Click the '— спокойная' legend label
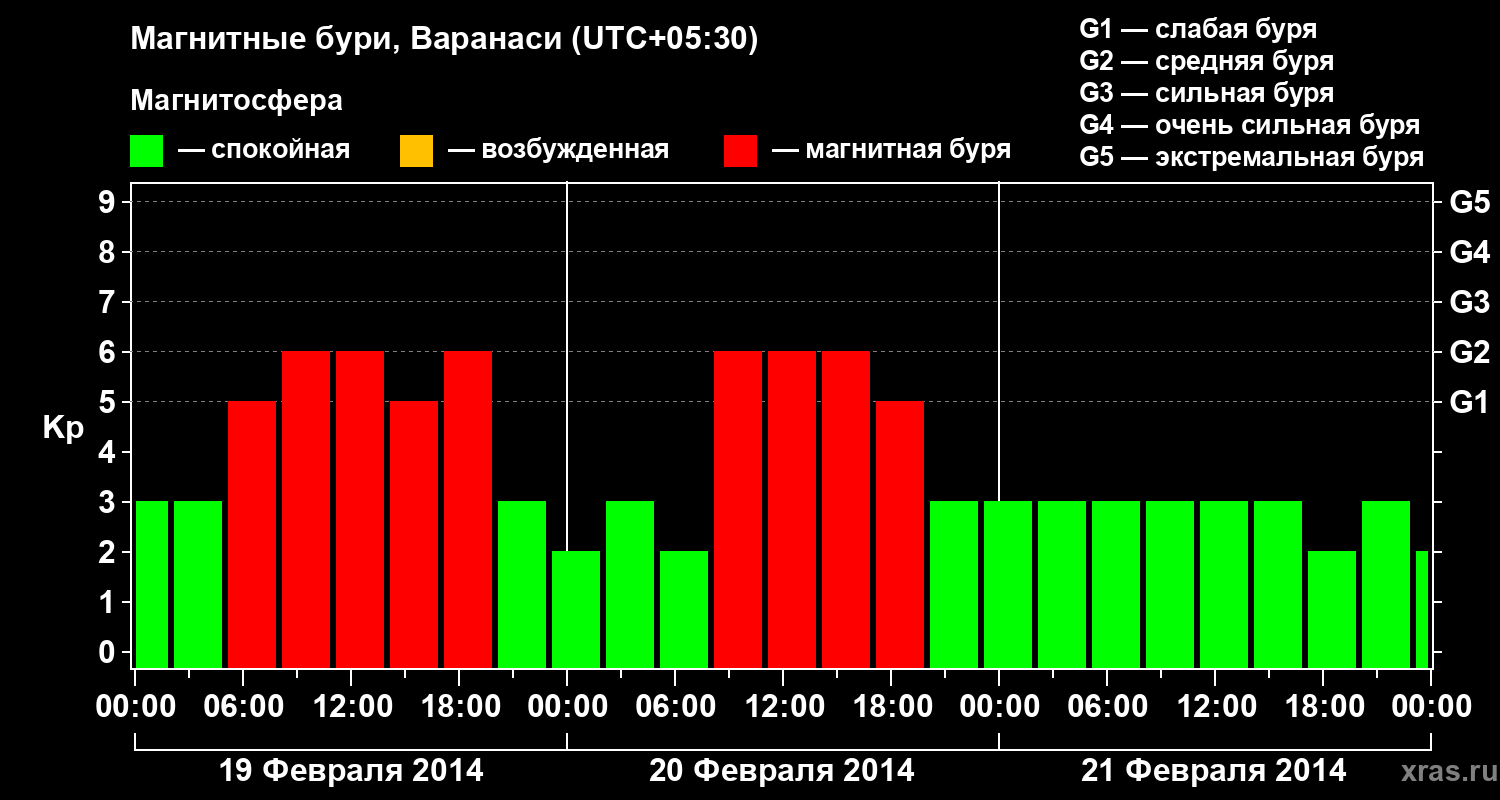This screenshot has width=1500, height=800. [x=264, y=151]
